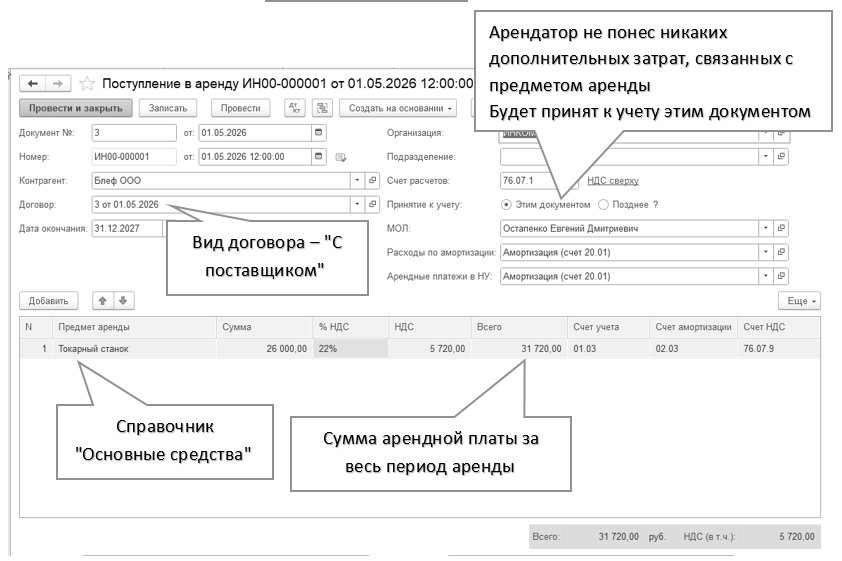Image resolution: width=842 pixels, height=561 pixels.
Task: Move table row down with arrow
Action: (x=124, y=301)
